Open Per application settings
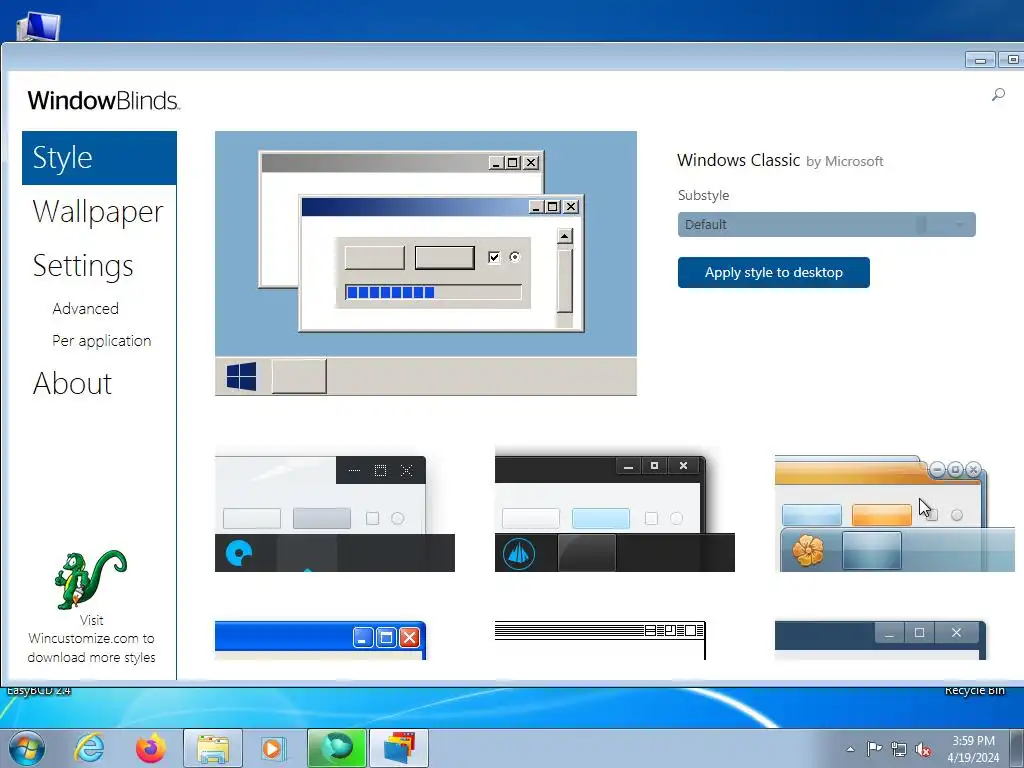The width and height of the screenshot is (1024, 768). click(102, 341)
